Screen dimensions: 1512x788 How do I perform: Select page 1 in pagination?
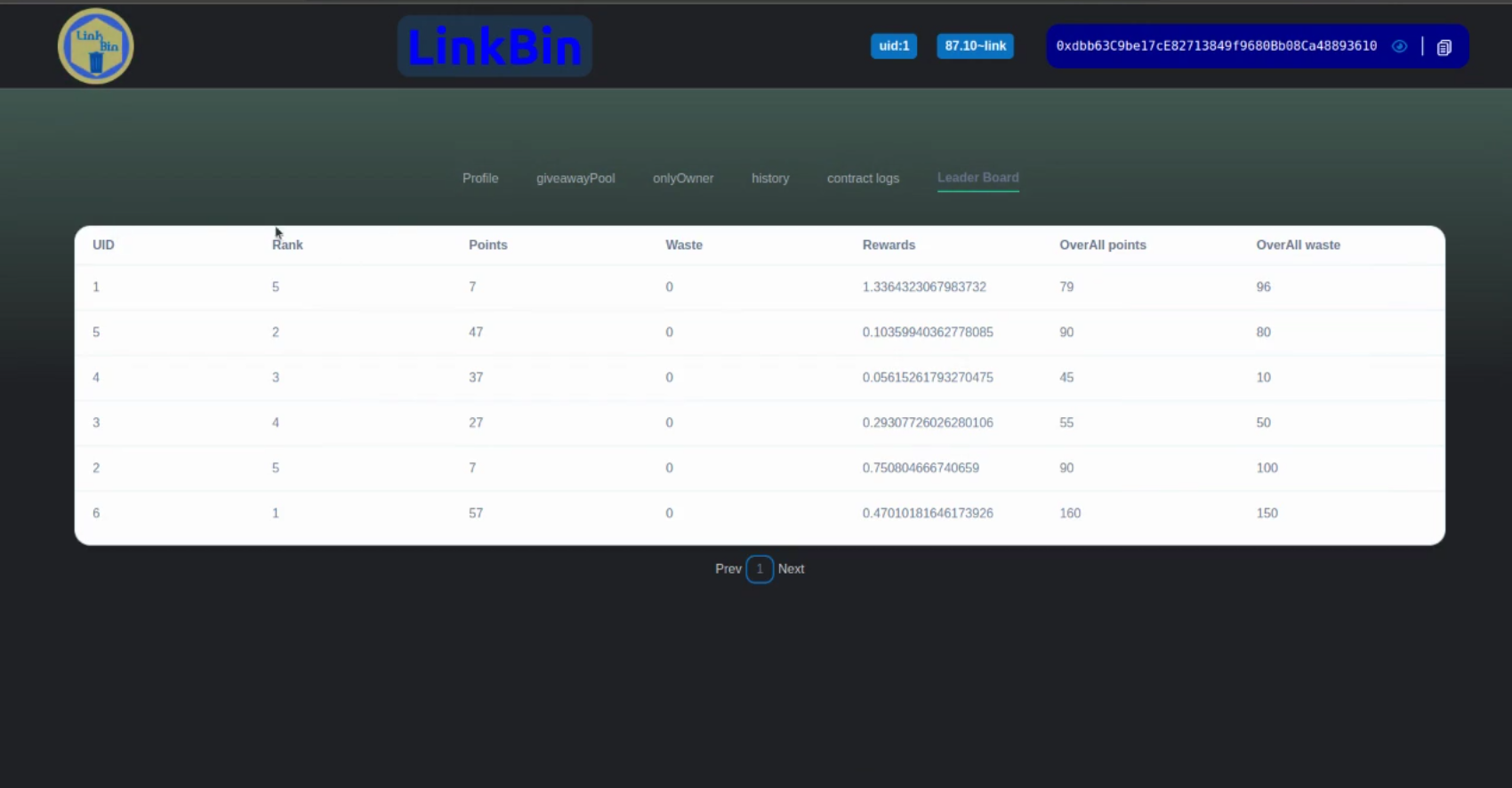760,569
